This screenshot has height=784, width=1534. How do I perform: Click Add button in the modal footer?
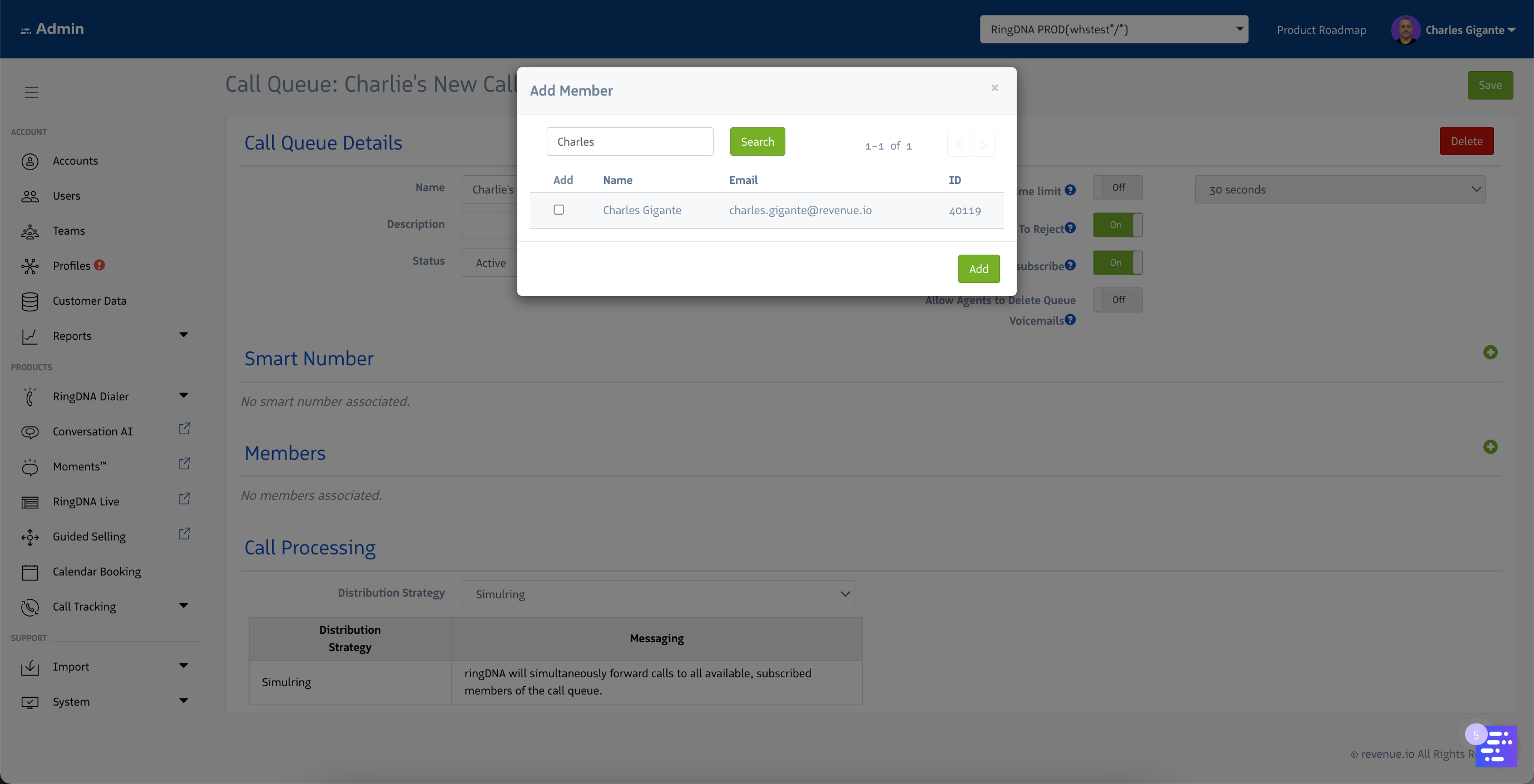(x=978, y=269)
